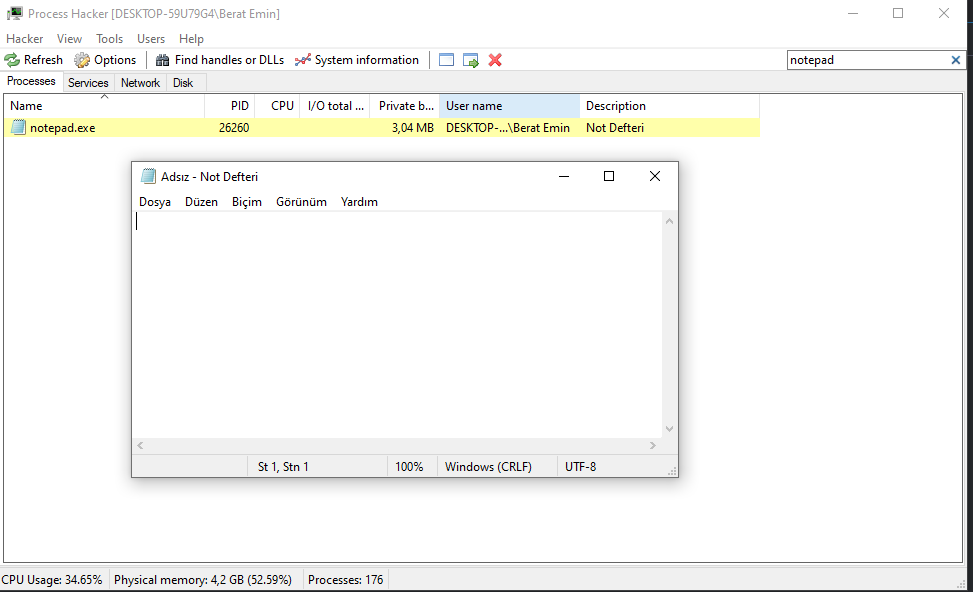Click CPU Usage status bar entry
This screenshot has height=592, width=973.
pyautogui.click(x=52, y=580)
